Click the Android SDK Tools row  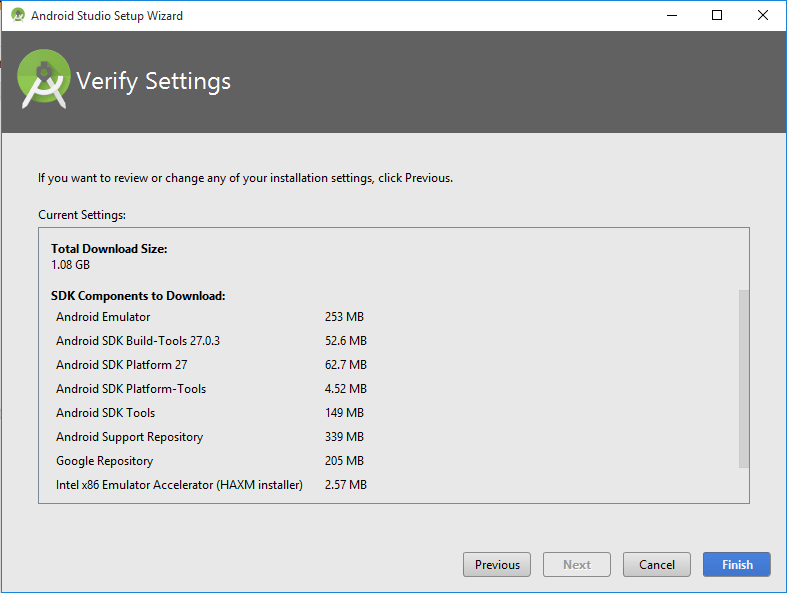point(105,413)
